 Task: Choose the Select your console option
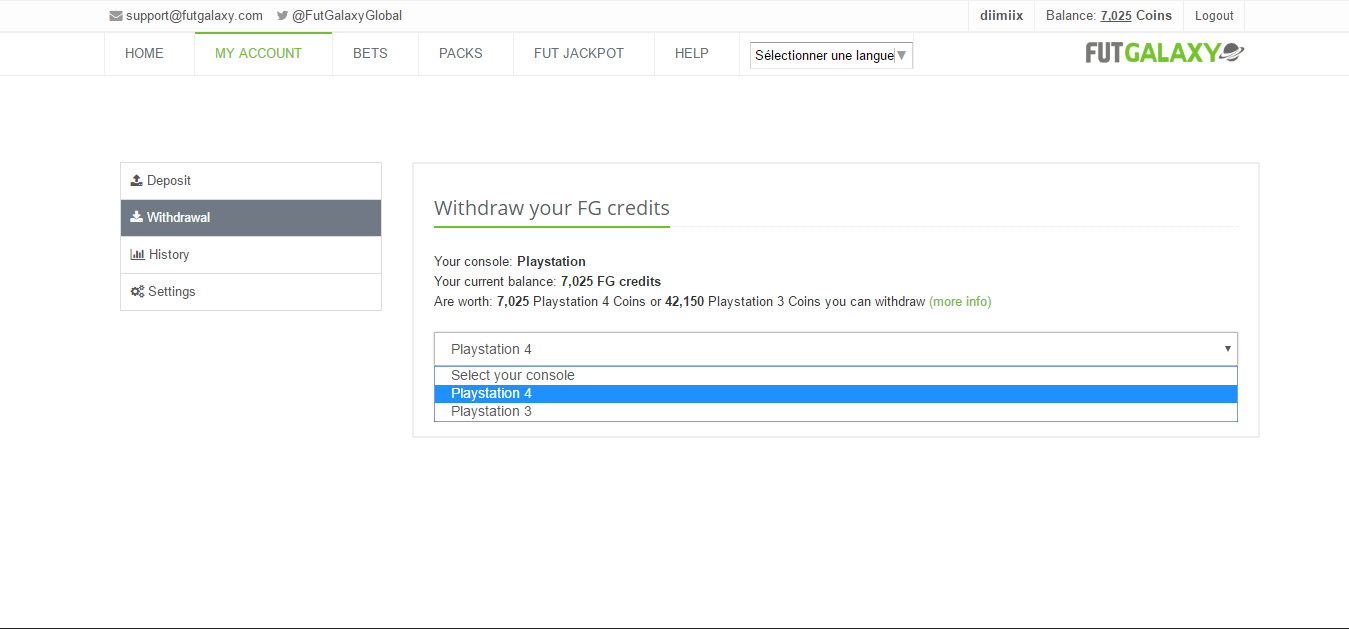(836, 376)
